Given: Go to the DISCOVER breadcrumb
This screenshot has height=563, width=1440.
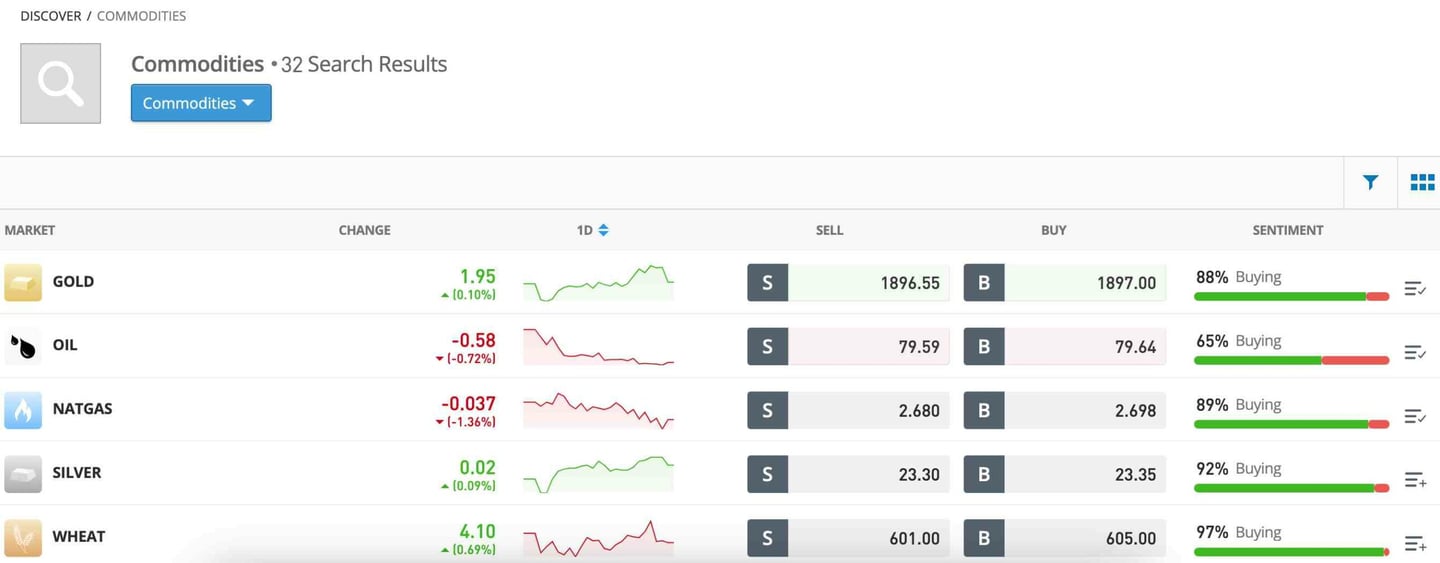Looking at the screenshot, I should point(50,16).
